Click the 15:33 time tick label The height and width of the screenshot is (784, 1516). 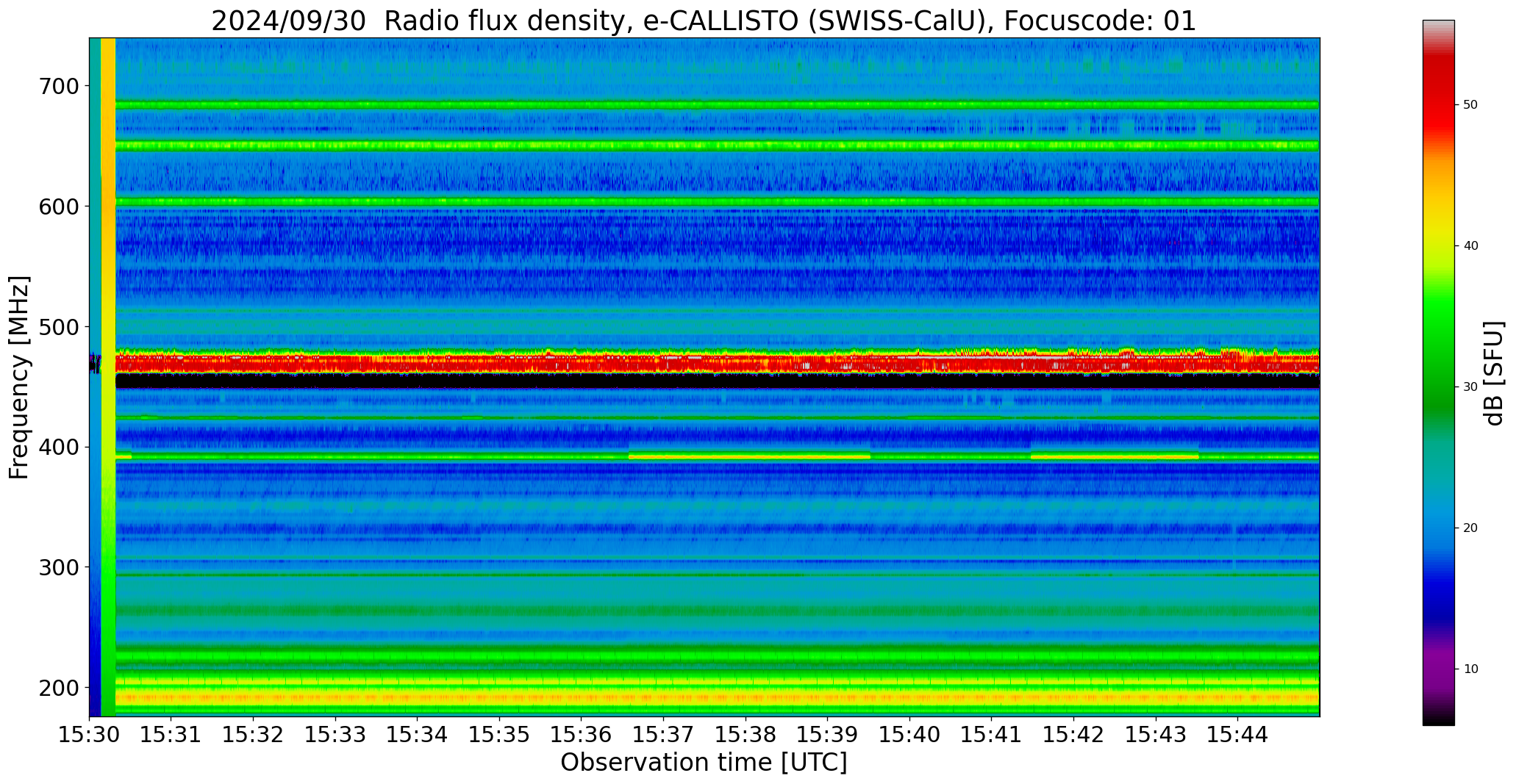[x=335, y=734]
